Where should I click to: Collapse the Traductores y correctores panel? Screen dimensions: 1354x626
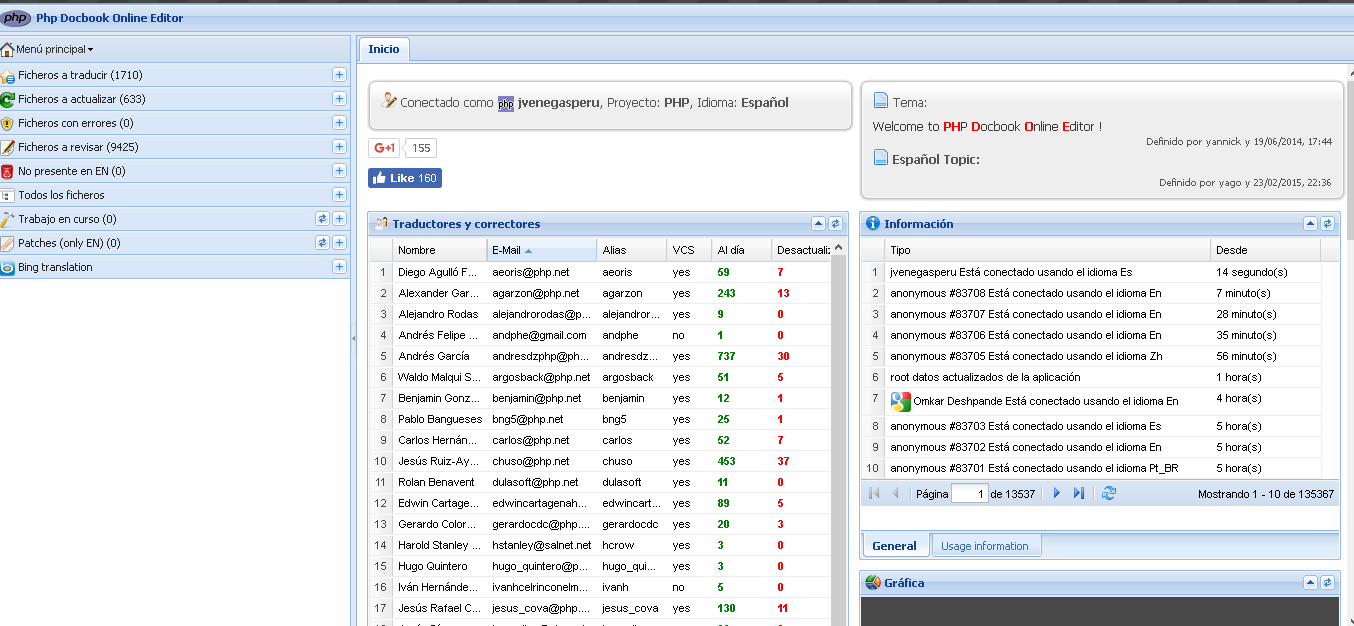pos(818,224)
